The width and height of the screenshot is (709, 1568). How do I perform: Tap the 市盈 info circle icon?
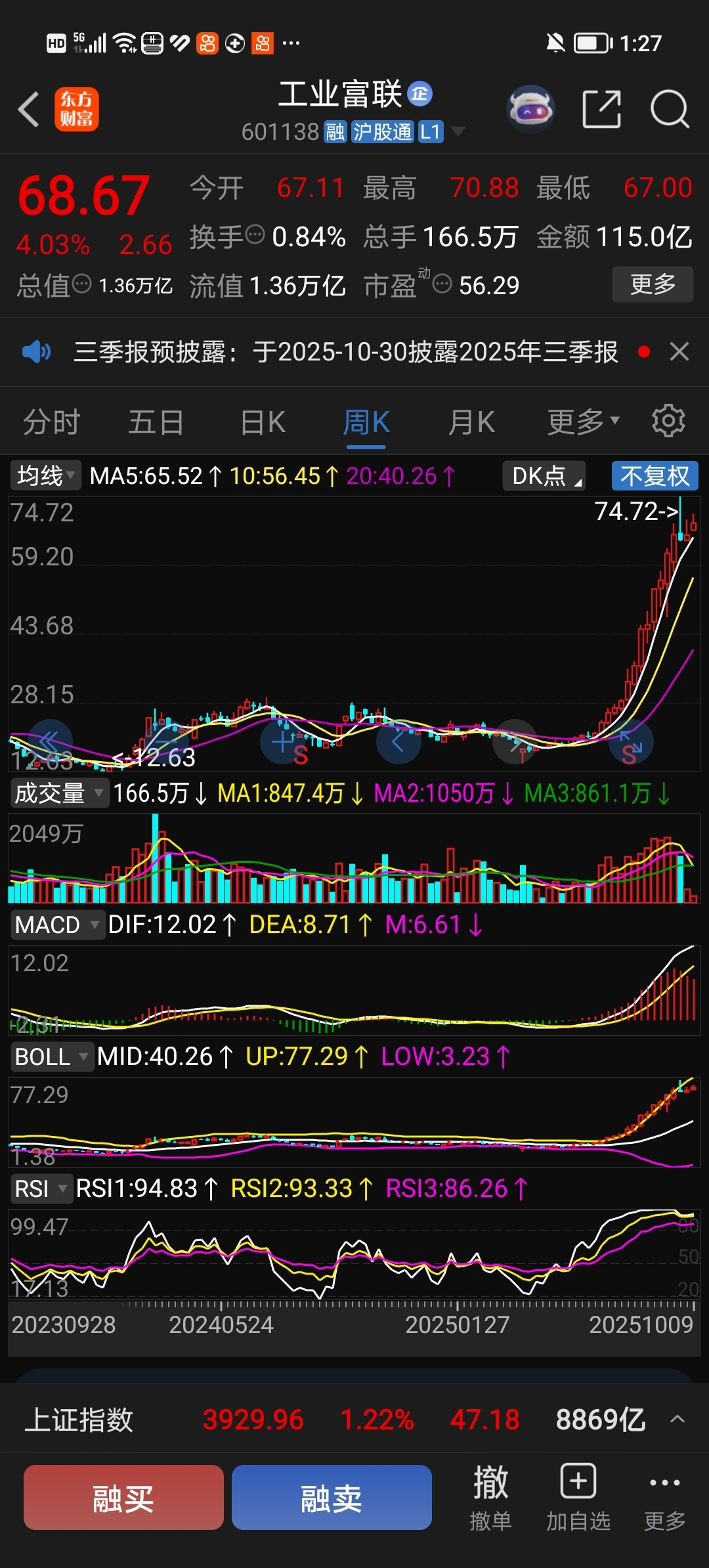442,284
